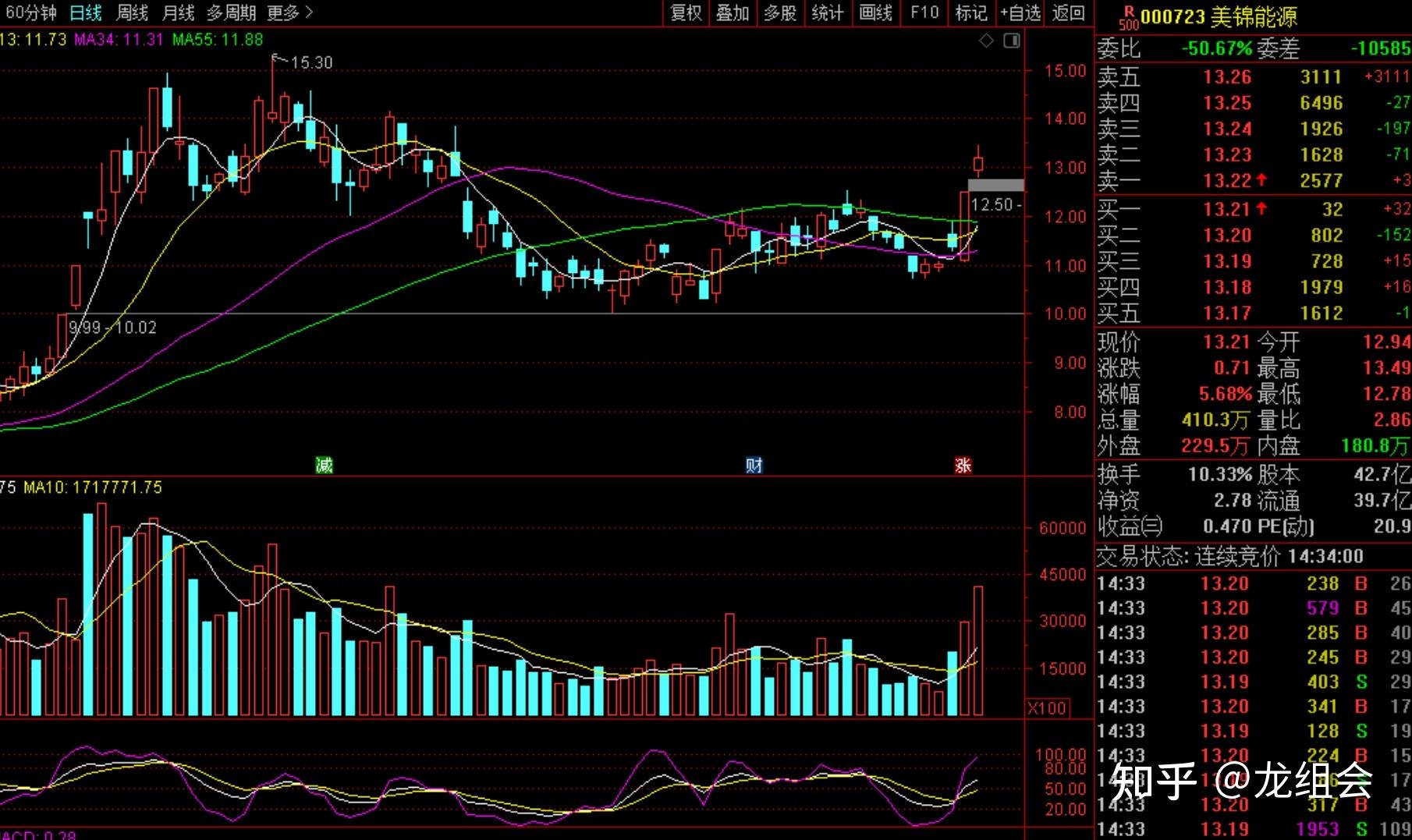
Task: Switch to the 60分钟 chart period
Action: pyautogui.click(x=31, y=12)
